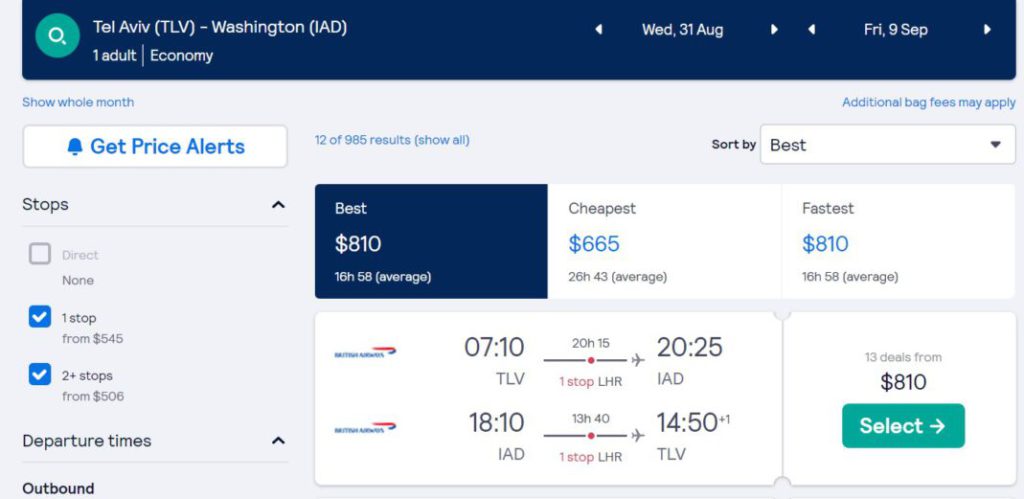Check the Direct flights checkbox
Image resolution: width=1024 pixels, height=499 pixels.
(x=40, y=254)
